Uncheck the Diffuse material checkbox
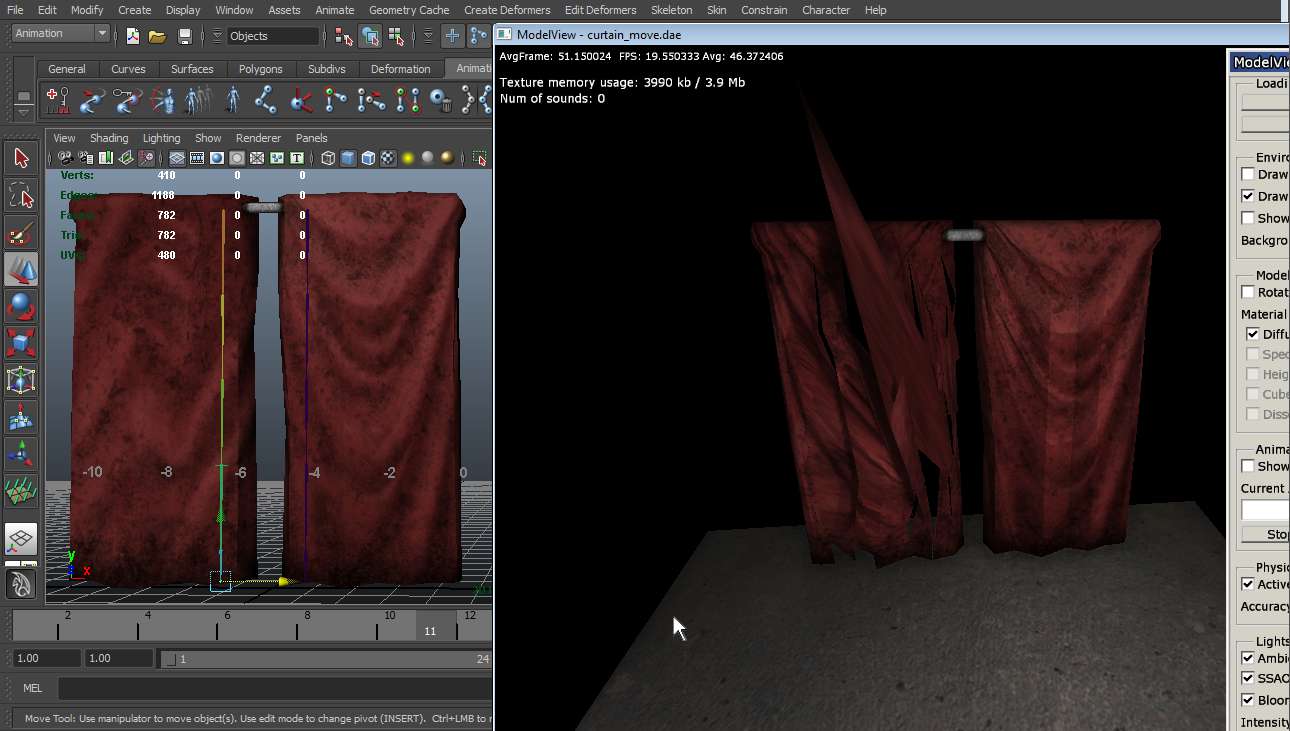 tap(1253, 334)
